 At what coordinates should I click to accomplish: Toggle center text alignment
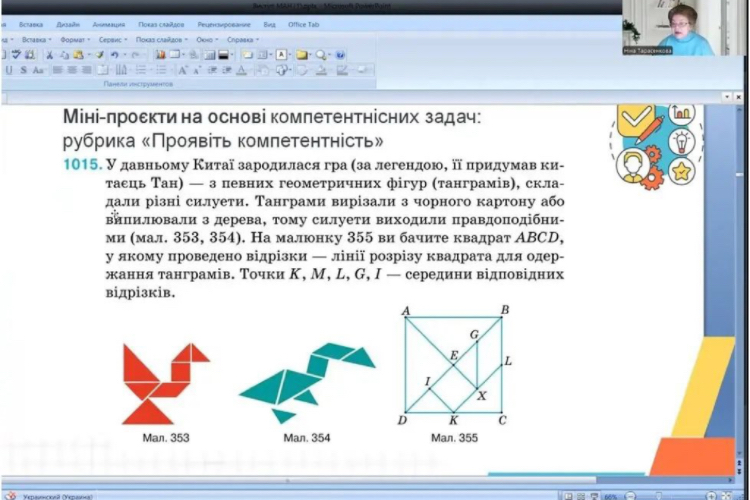(72, 70)
